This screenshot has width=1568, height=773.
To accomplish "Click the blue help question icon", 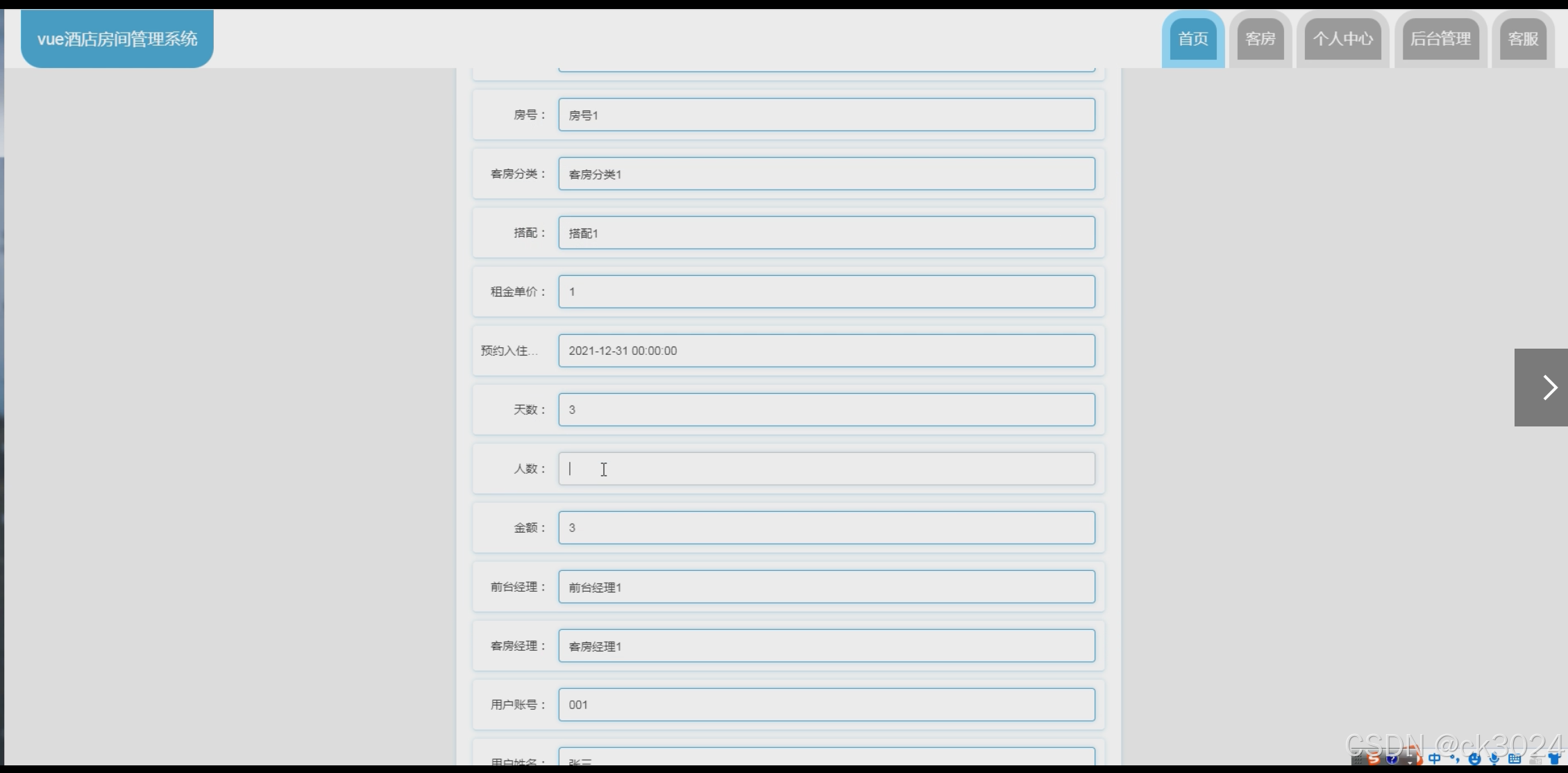I will [x=1392, y=758].
